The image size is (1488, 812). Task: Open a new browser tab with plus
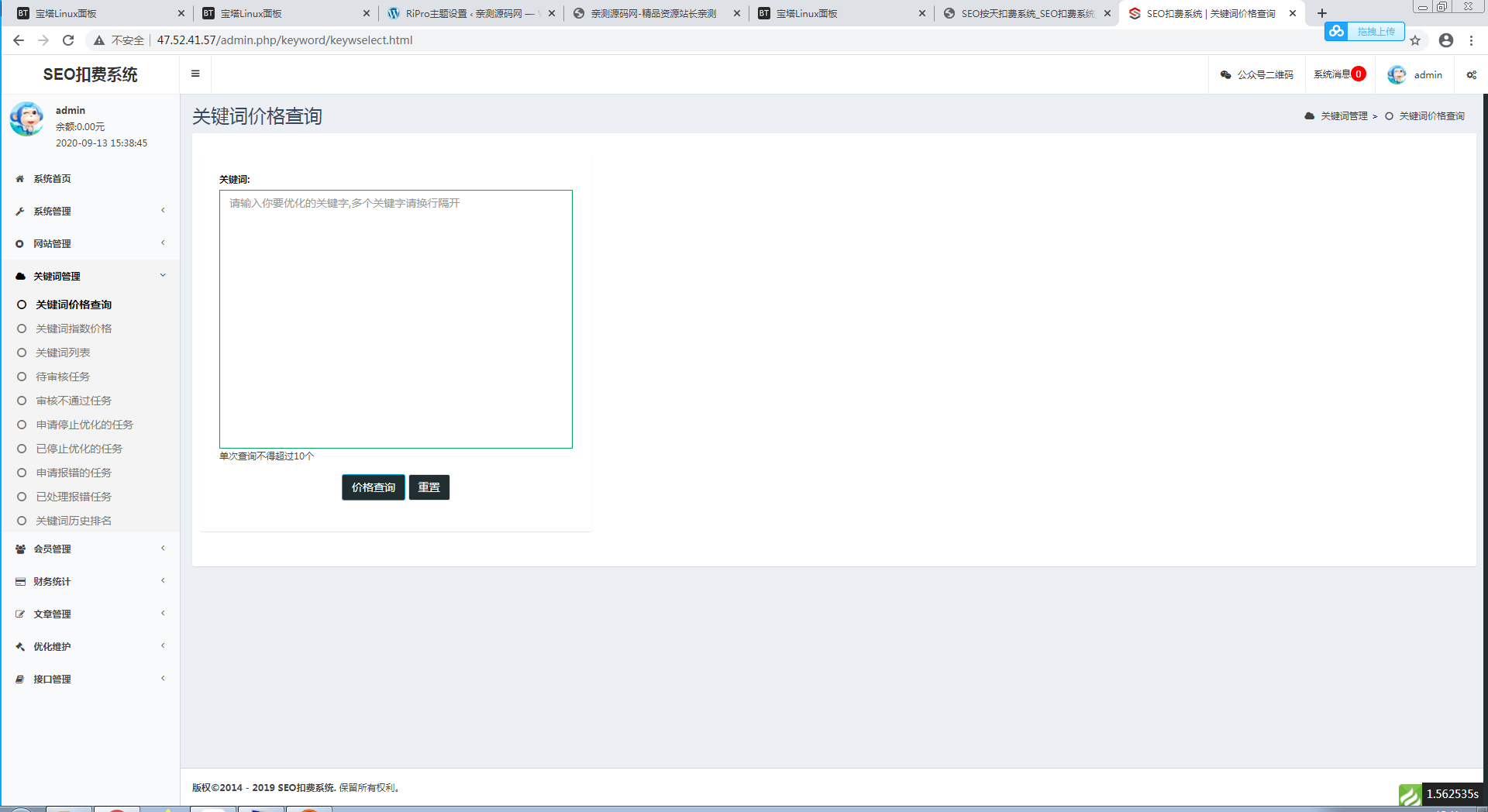pyautogui.click(x=1322, y=13)
